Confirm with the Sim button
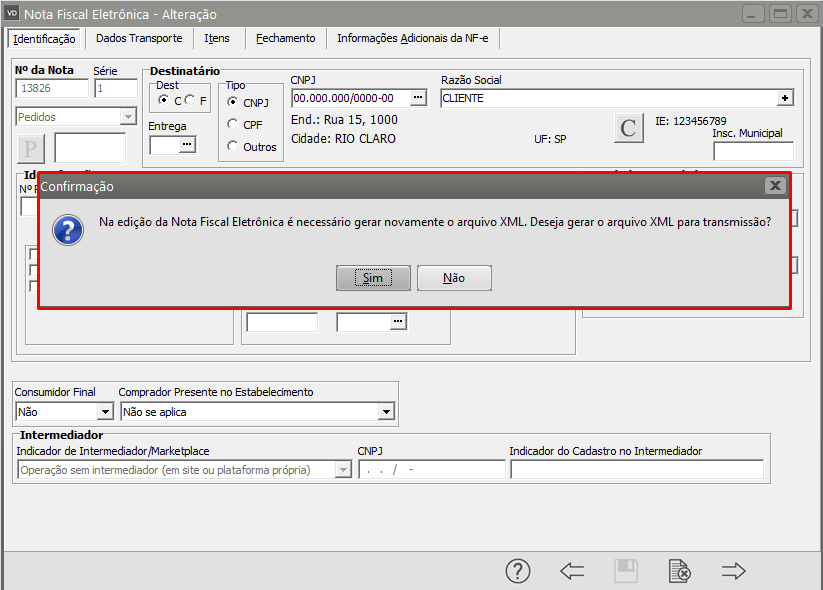Screen dimensions: 823x590 (373, 278)
